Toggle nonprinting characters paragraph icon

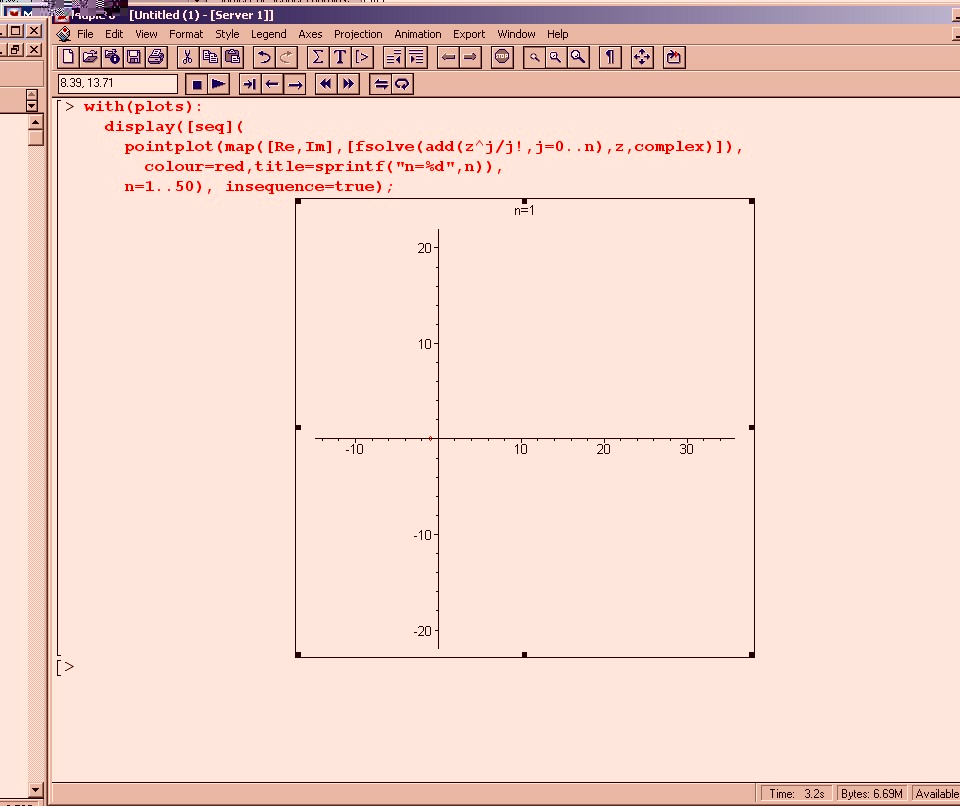[x=610, y=58]
